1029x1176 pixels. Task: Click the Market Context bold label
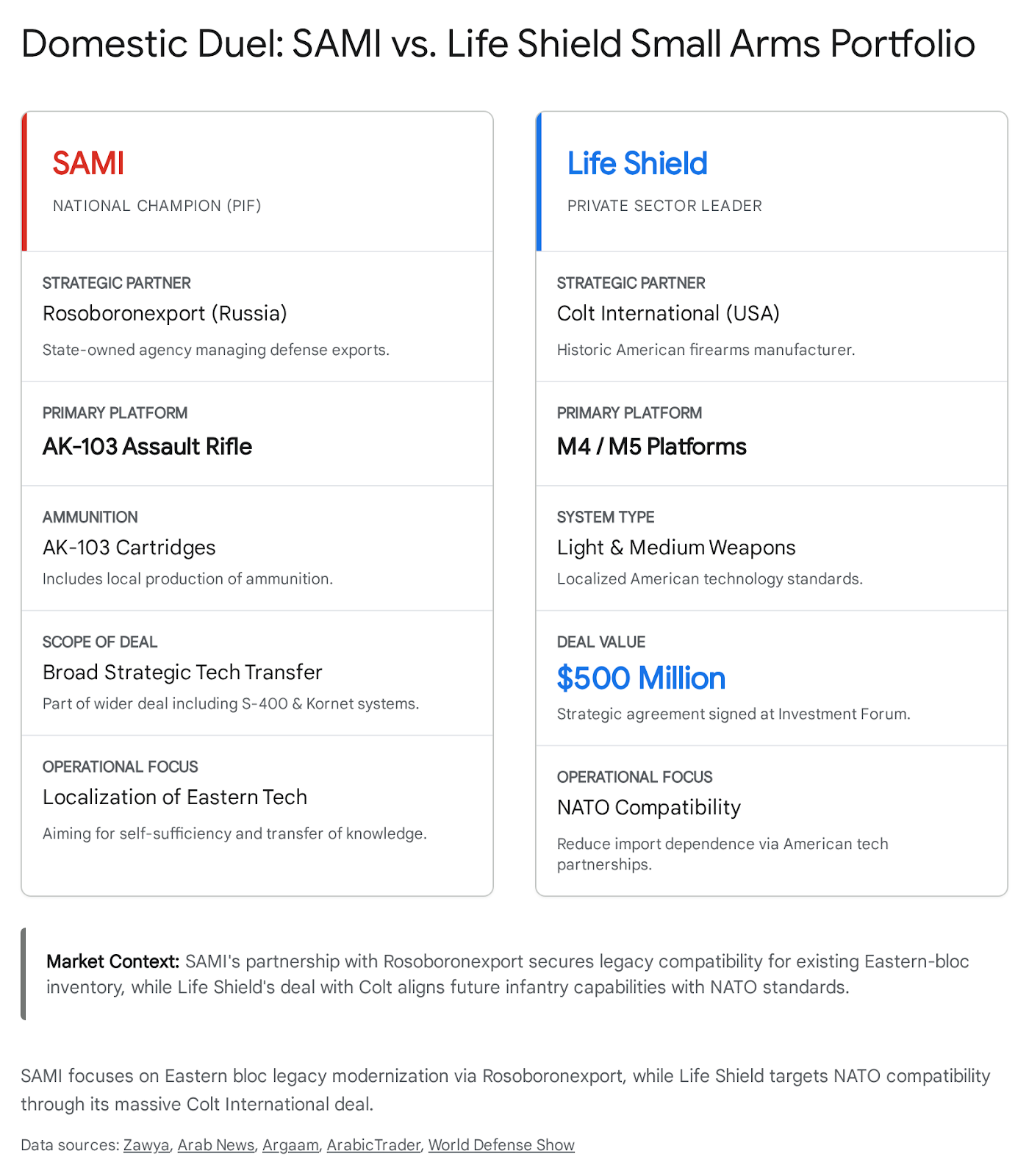click(112, 961)
